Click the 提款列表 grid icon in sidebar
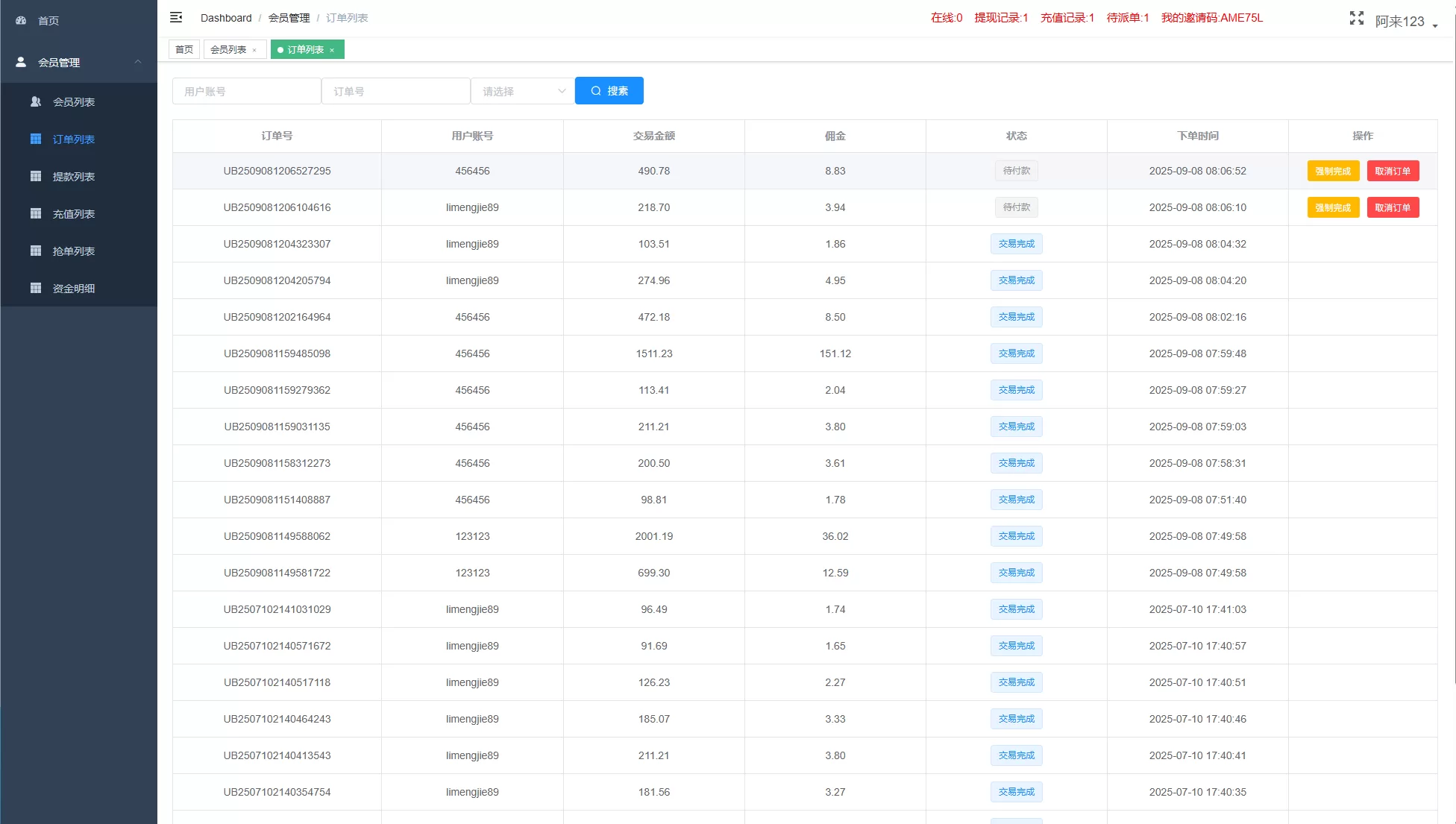The width and height of the screenshot is (1456, 824). pyautogui.click(x=35, y=176)
